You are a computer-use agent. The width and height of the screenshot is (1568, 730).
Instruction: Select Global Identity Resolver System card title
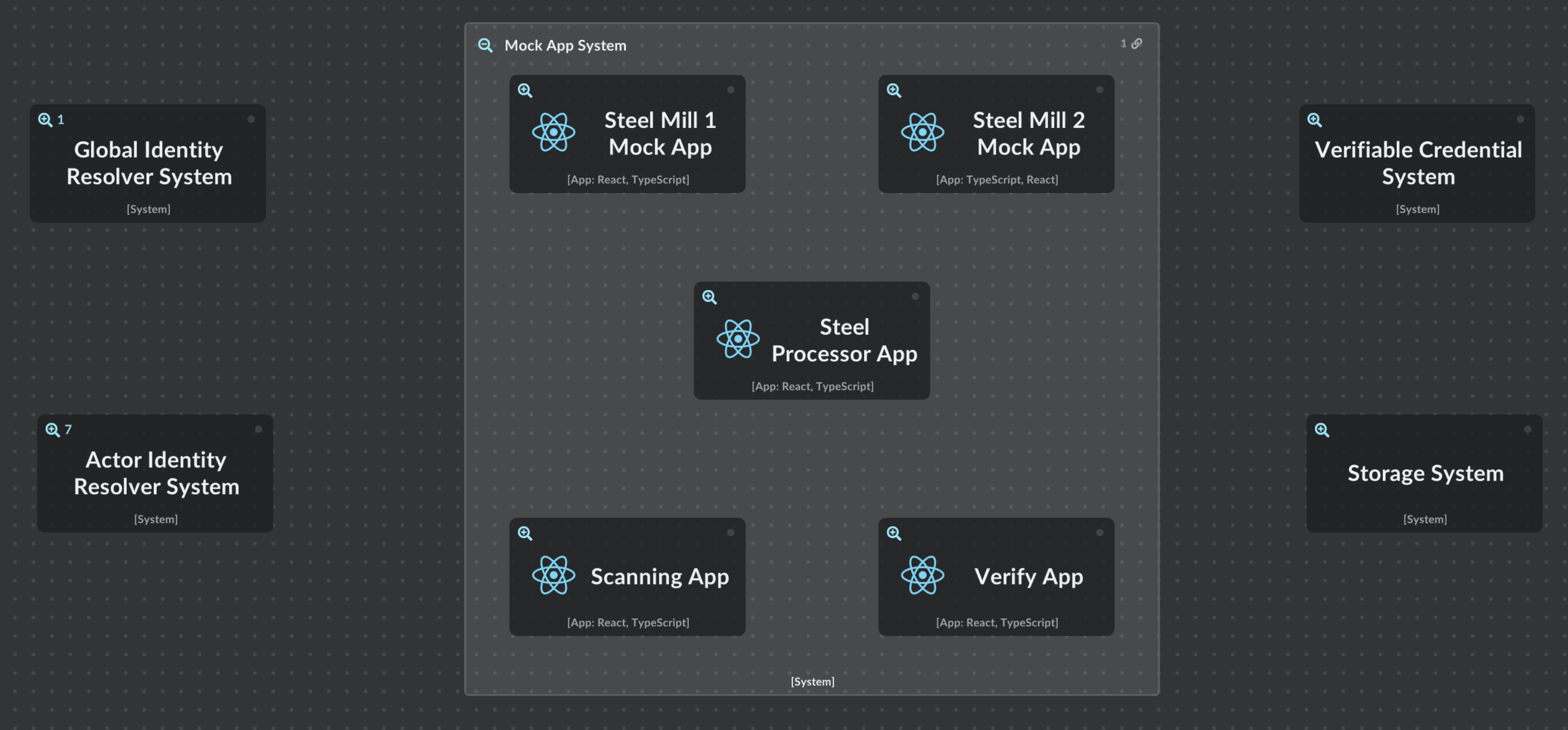(x=148, y=163)
